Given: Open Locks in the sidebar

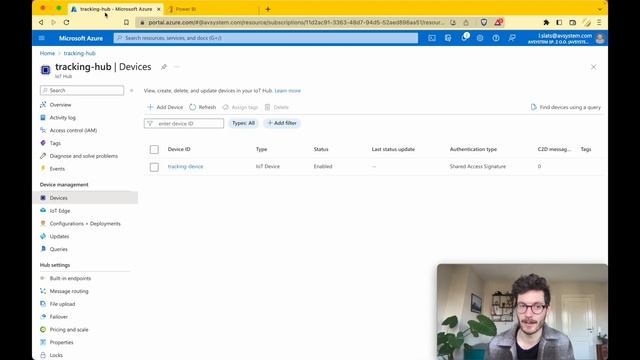Looking at the screenshot, I should (56, 355).
